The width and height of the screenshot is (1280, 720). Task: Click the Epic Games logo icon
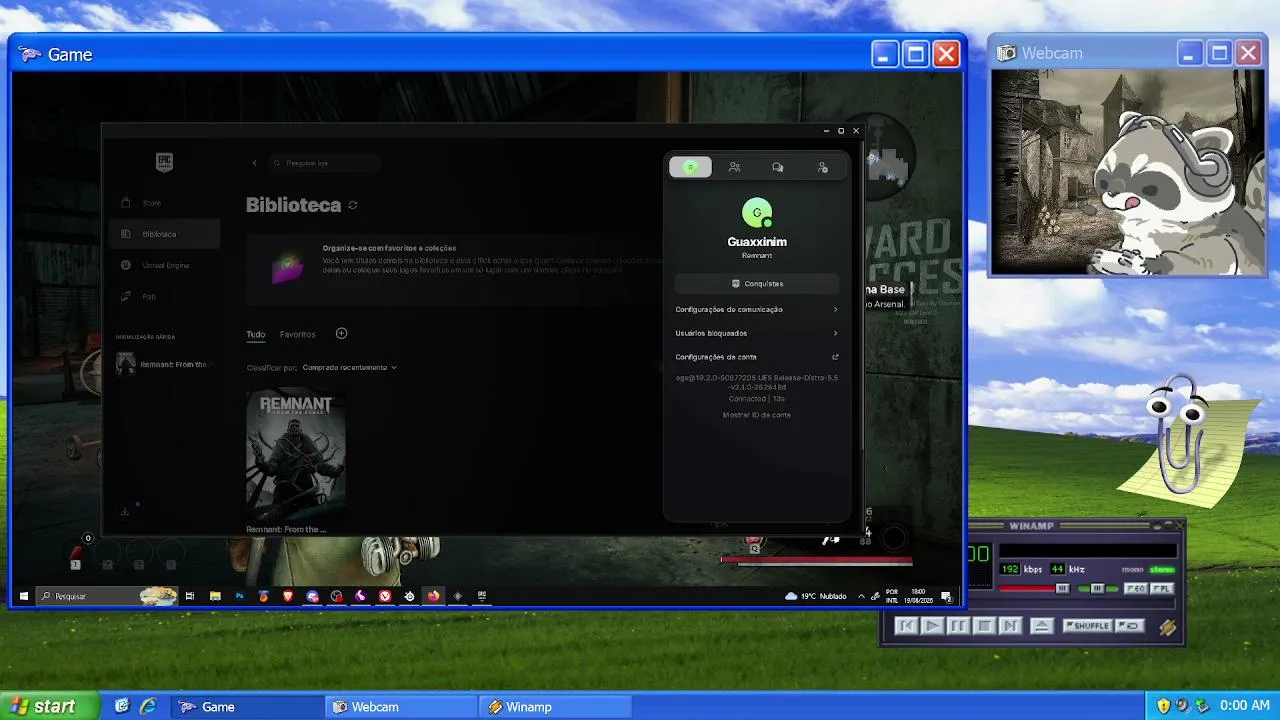click(x=165, y=162)
